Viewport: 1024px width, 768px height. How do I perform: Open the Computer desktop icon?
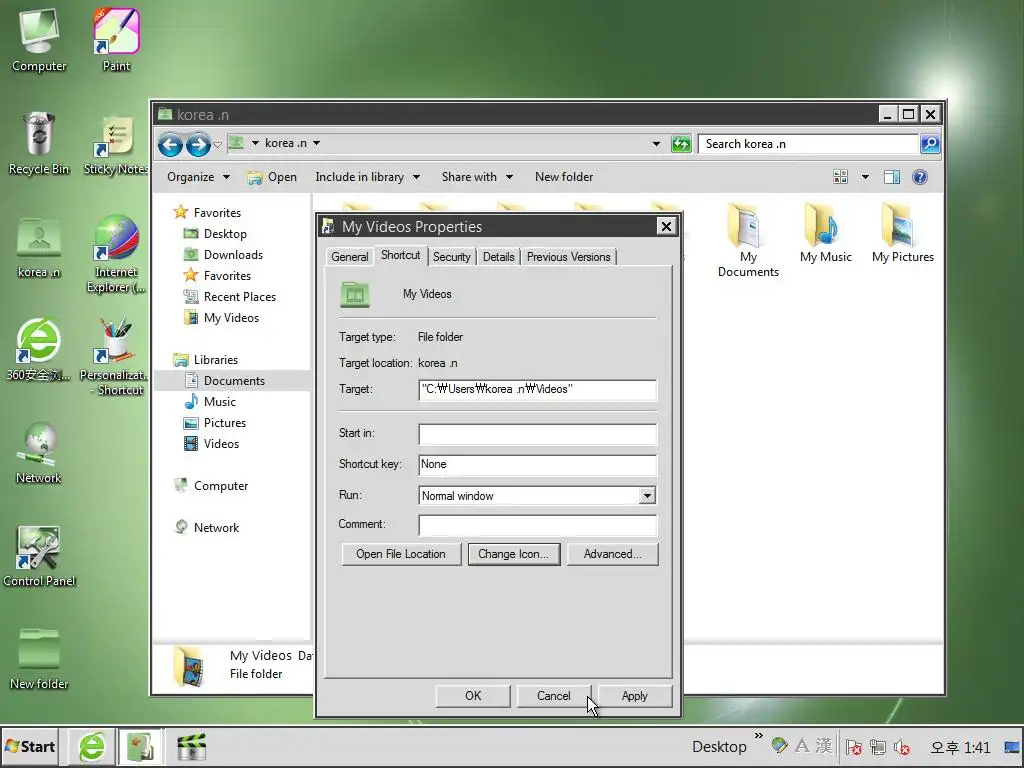(39, 39)
